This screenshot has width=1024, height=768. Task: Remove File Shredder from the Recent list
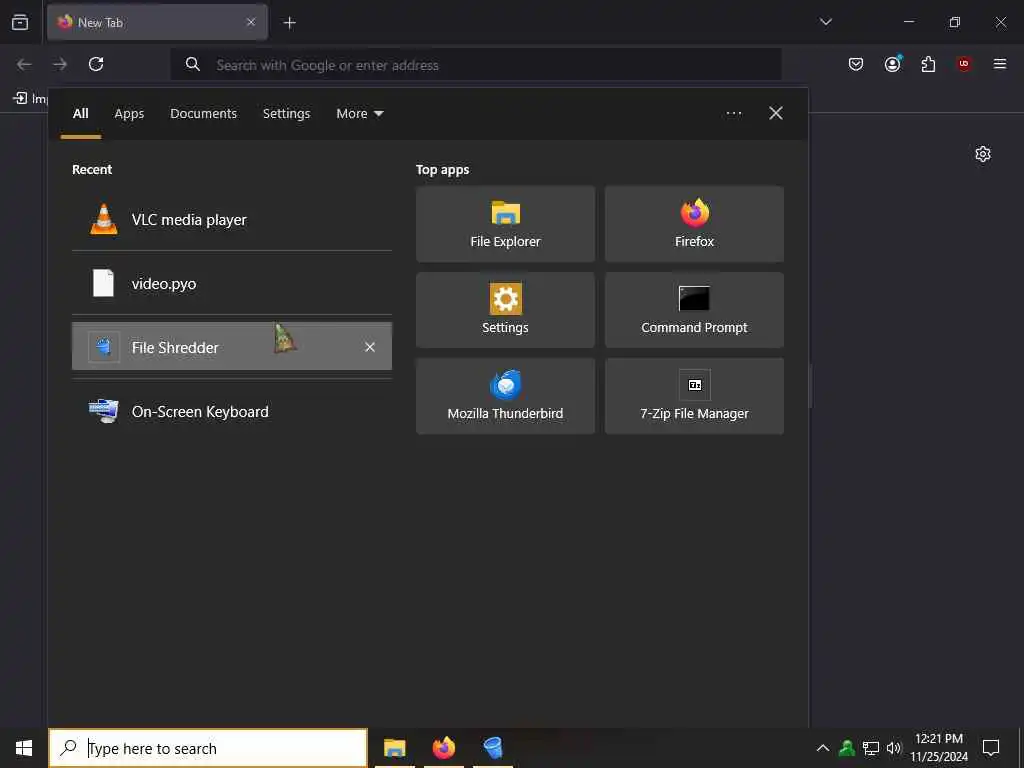tap(370, 347)
